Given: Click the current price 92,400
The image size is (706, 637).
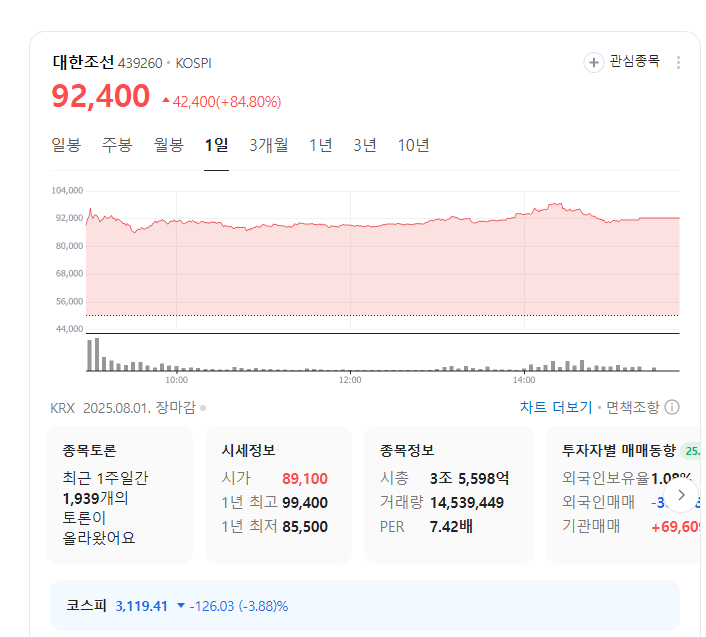Looking at the screenshot, I should 100,96.
